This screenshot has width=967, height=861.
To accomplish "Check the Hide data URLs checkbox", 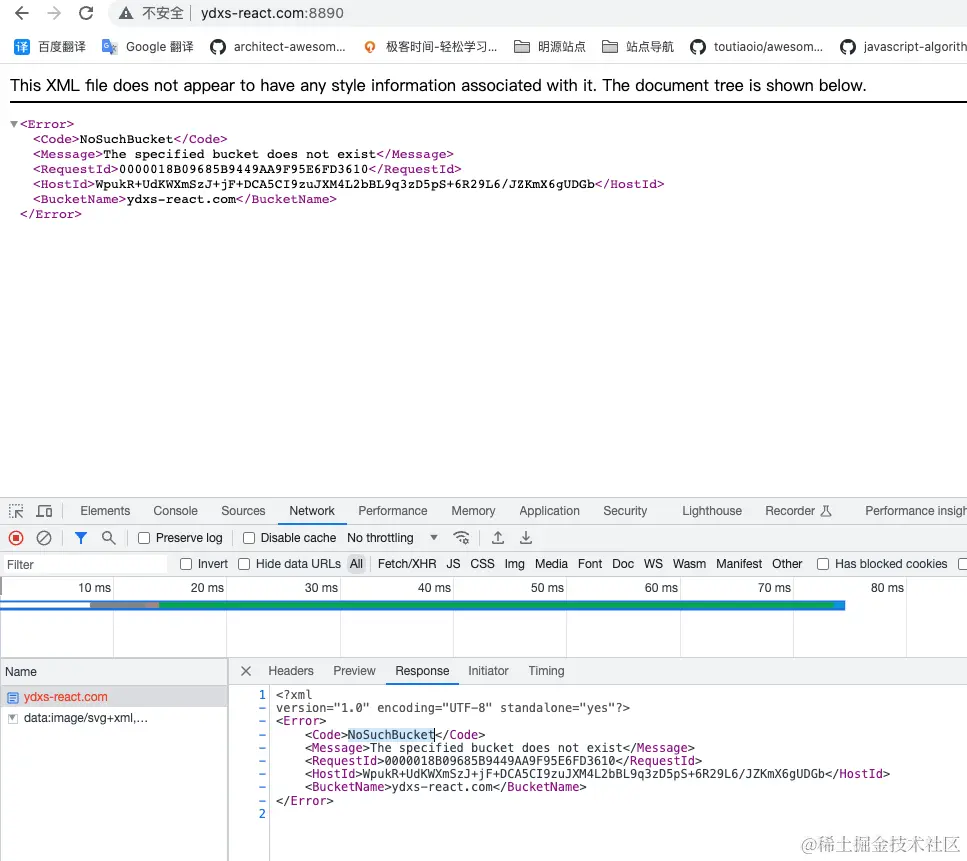I will pos(244,564).
